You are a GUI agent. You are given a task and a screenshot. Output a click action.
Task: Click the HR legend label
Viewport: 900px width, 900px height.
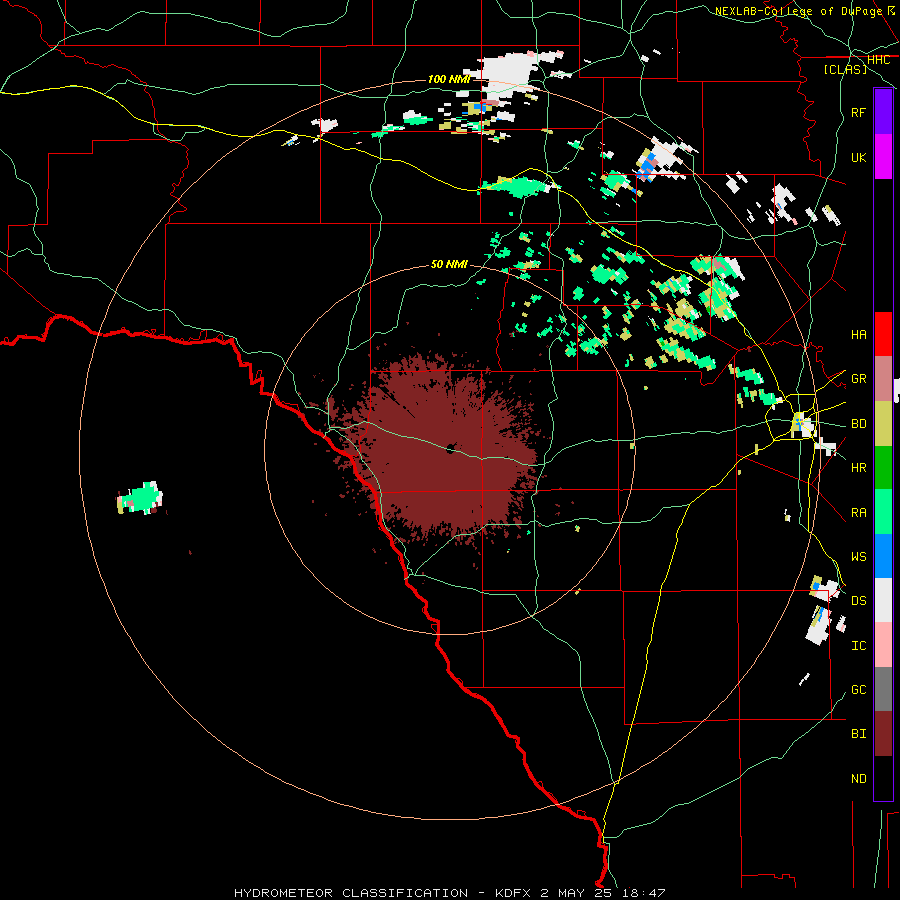(x=859, y=468)
